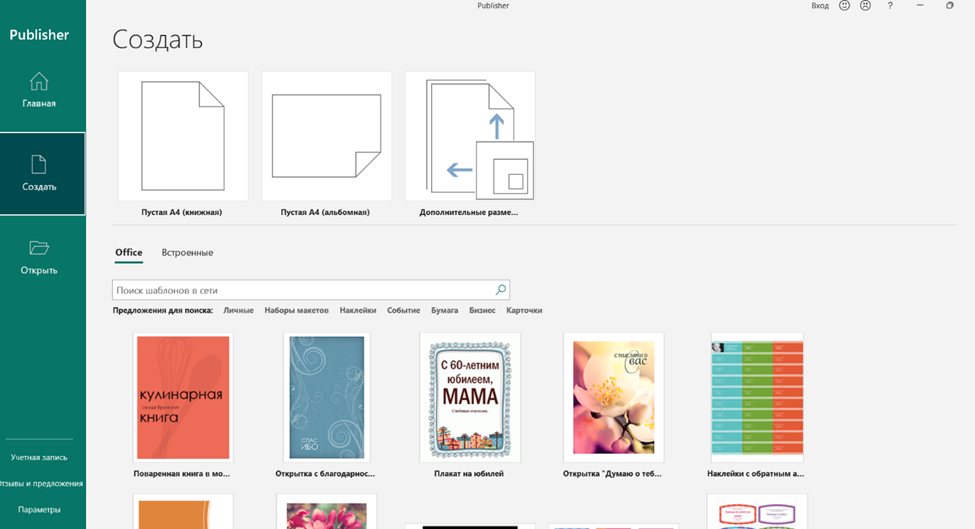Search suggestion Наборы макетов
975x529 pixels.
click(x=297, y=310)
